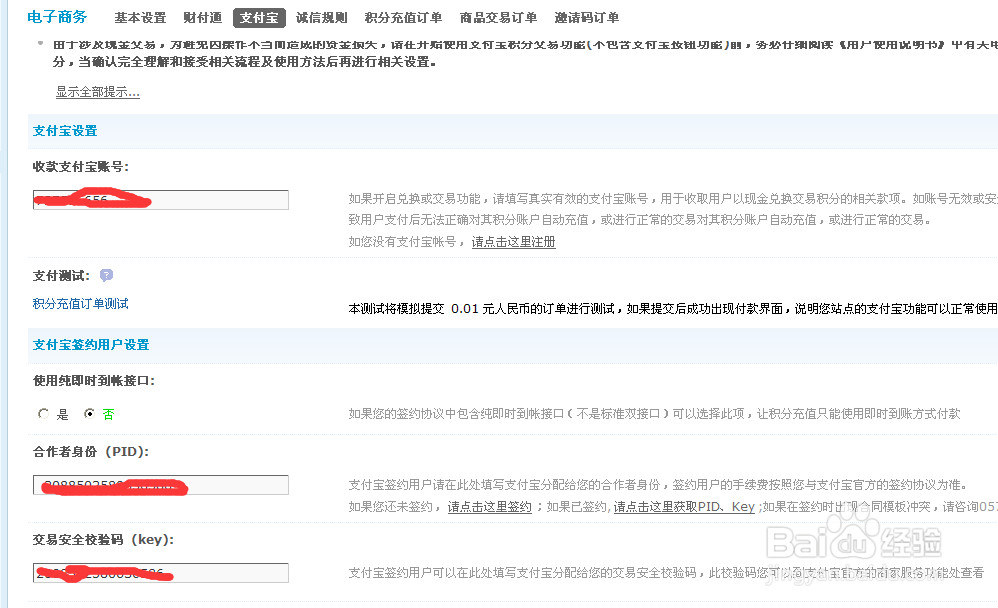Image resolution: width=998 pixels, height=608 pixels.
Task: Click the 请点击这里获取PID、Key link
Action: (x=684, y=507)
